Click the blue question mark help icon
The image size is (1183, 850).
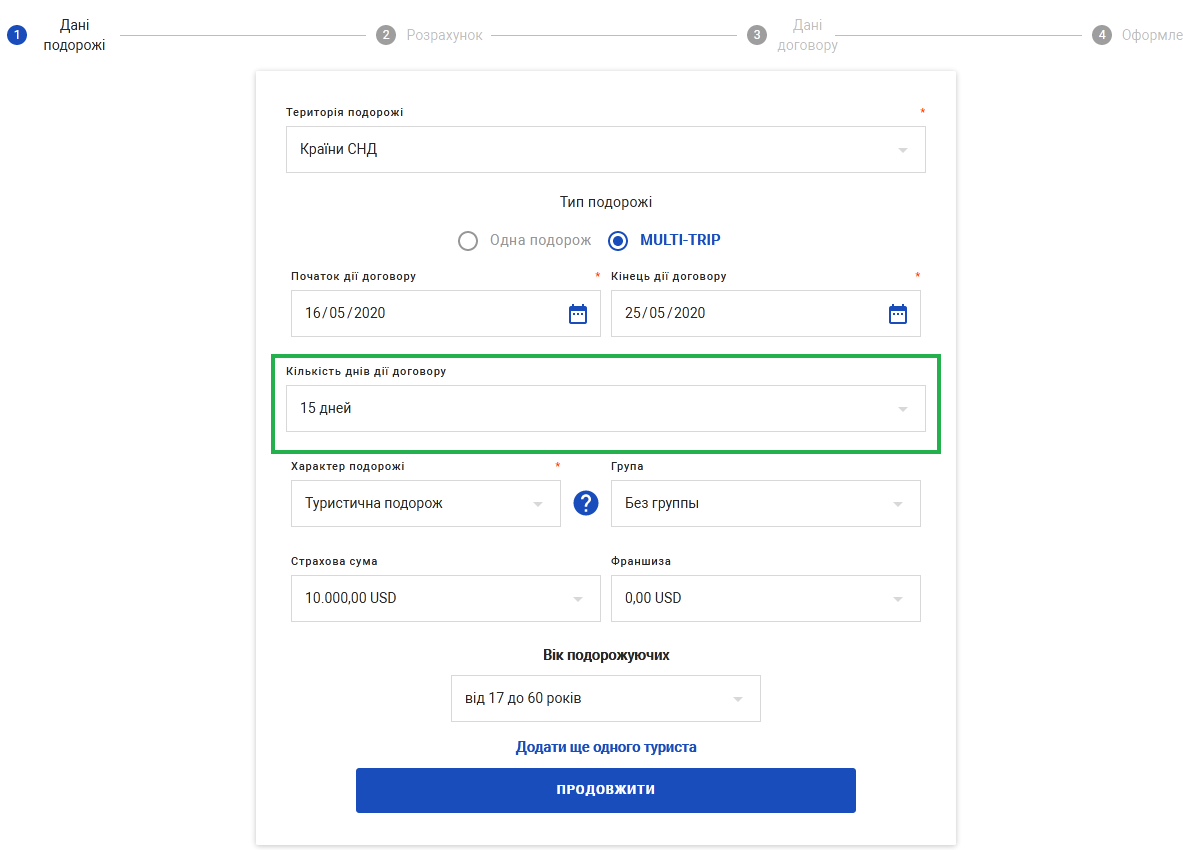pyautogui.click(x=586, y=503)
